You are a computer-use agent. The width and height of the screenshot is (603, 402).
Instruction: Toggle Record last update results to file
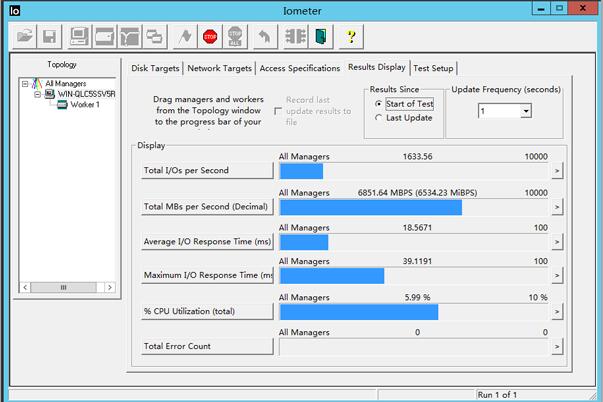[x=278, y=101]
